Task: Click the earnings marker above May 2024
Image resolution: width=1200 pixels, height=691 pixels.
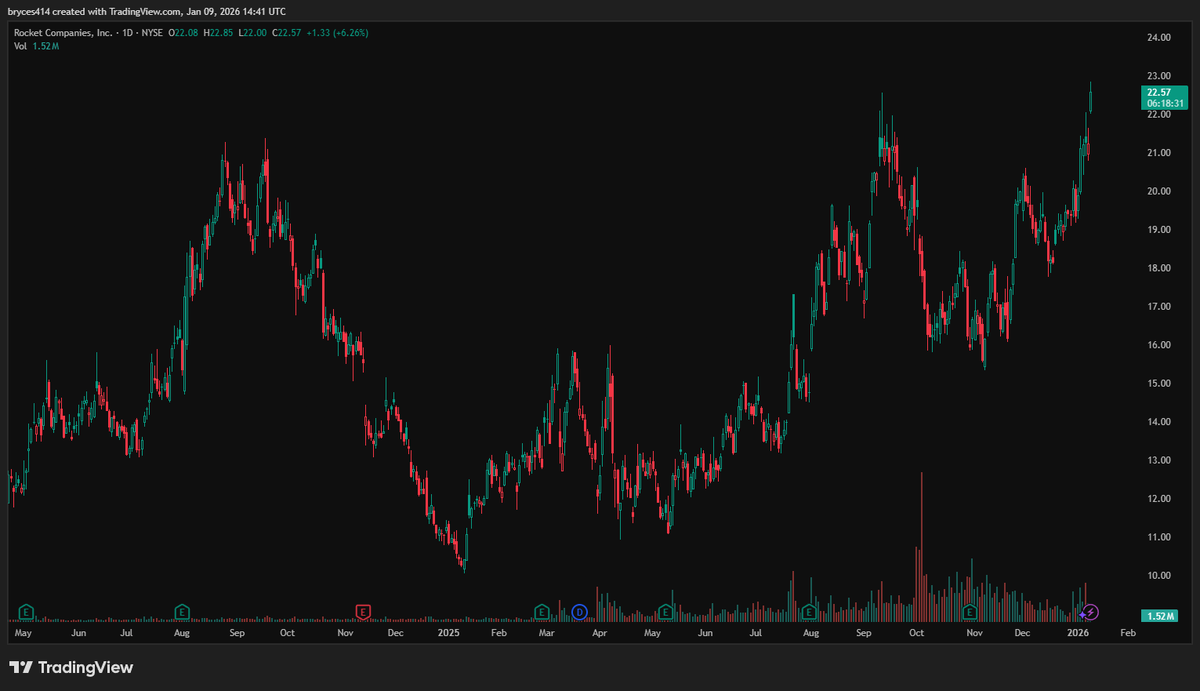Action: coord(27,611)
